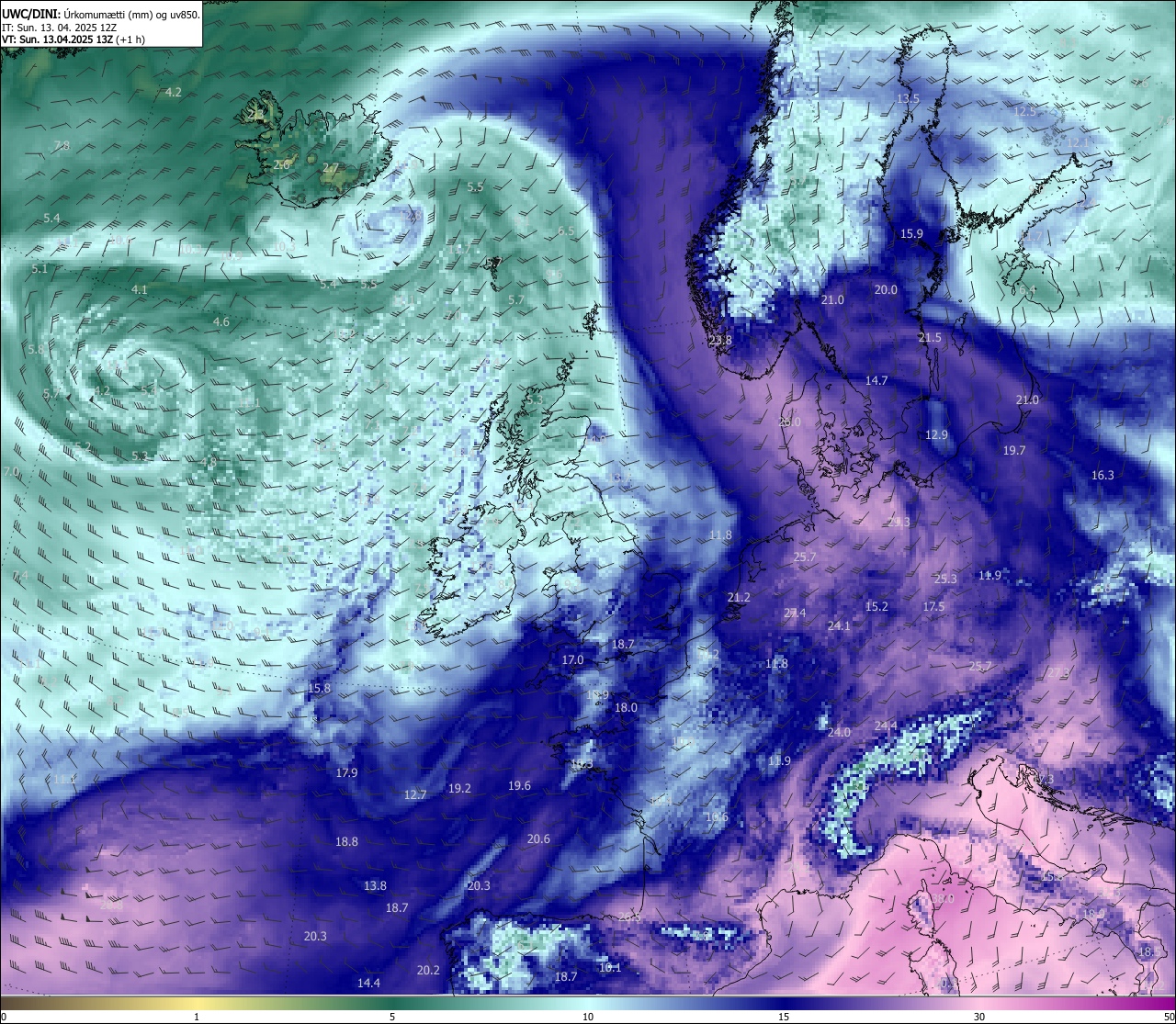This screenshot has height=1024, width=1176.
Task: Click the map value "17.9"
Action: coord(346,772)
